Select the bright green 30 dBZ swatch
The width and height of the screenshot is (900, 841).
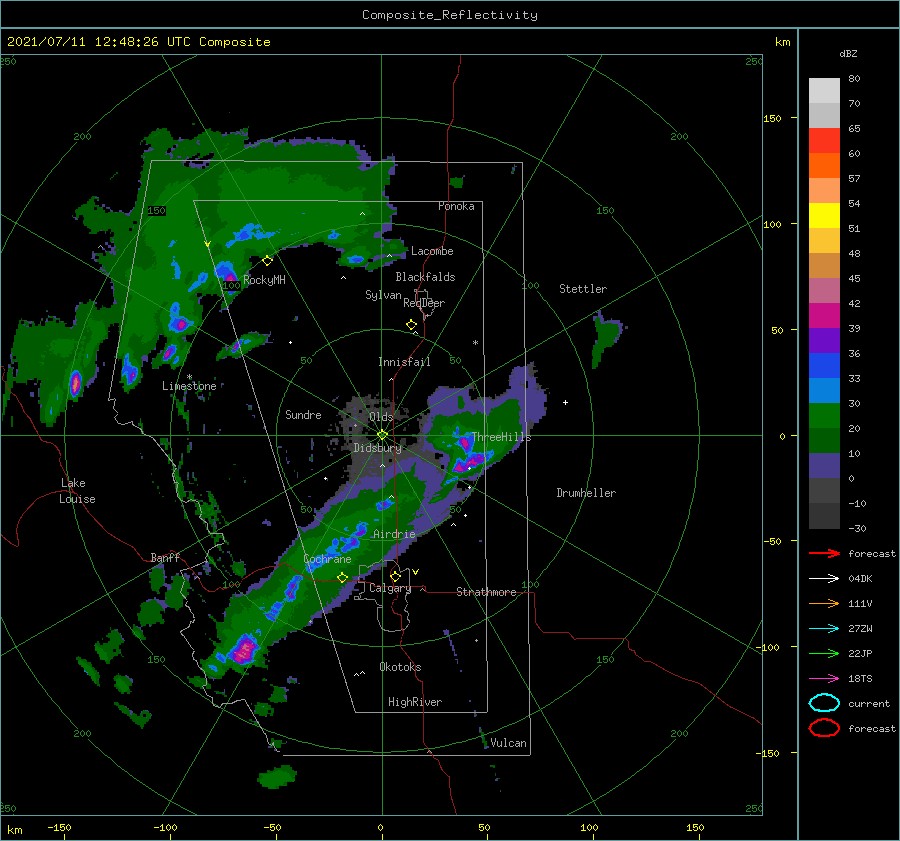coord(824,416)
